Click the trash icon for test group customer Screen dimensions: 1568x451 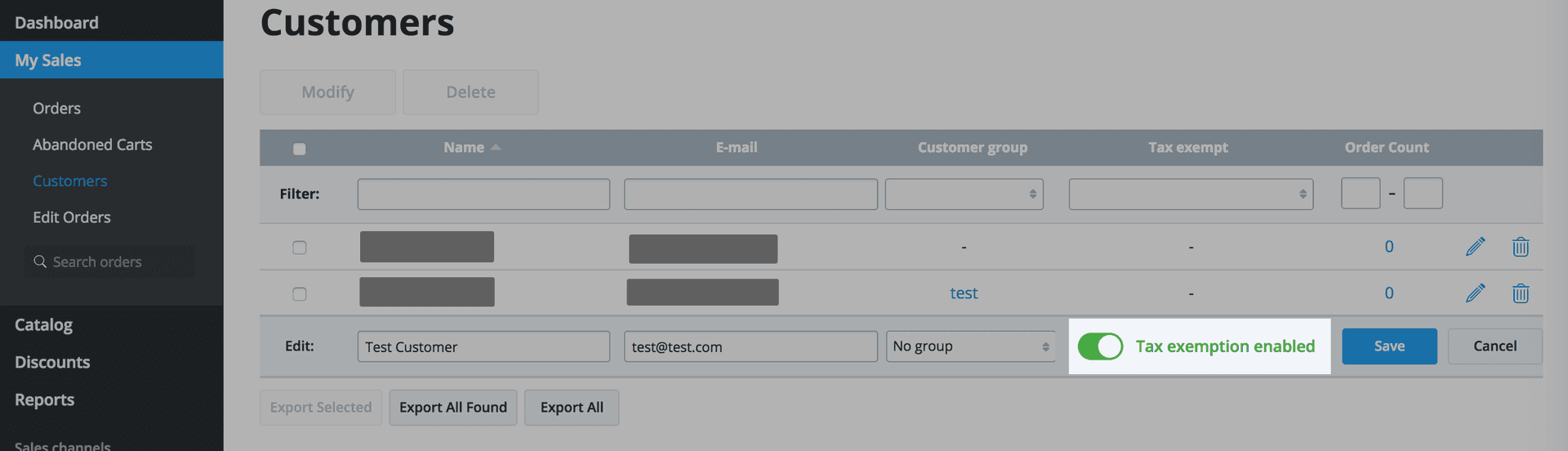coord(1520,293)
